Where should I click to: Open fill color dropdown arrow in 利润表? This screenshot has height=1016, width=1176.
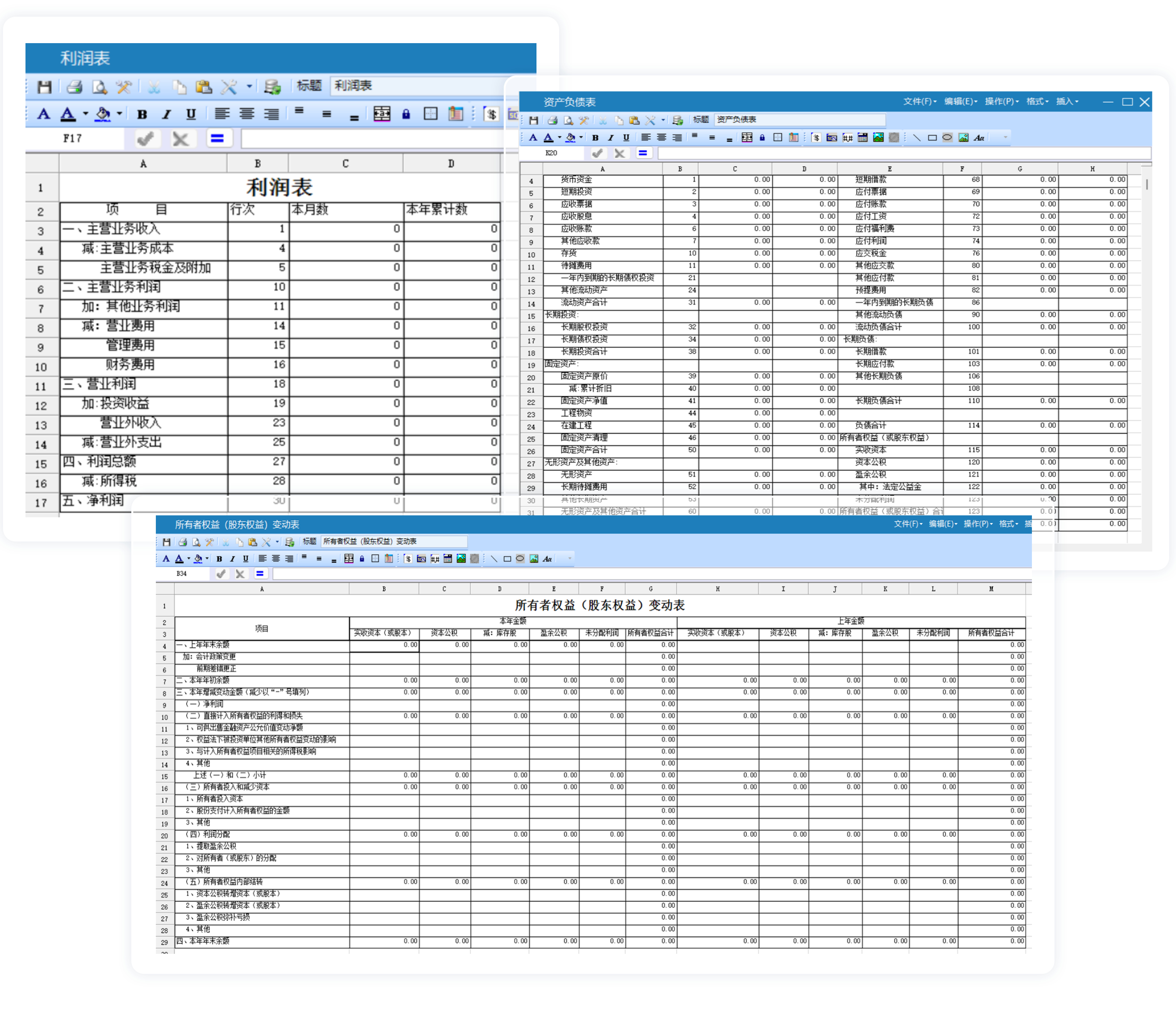click(x=119, y=114)
